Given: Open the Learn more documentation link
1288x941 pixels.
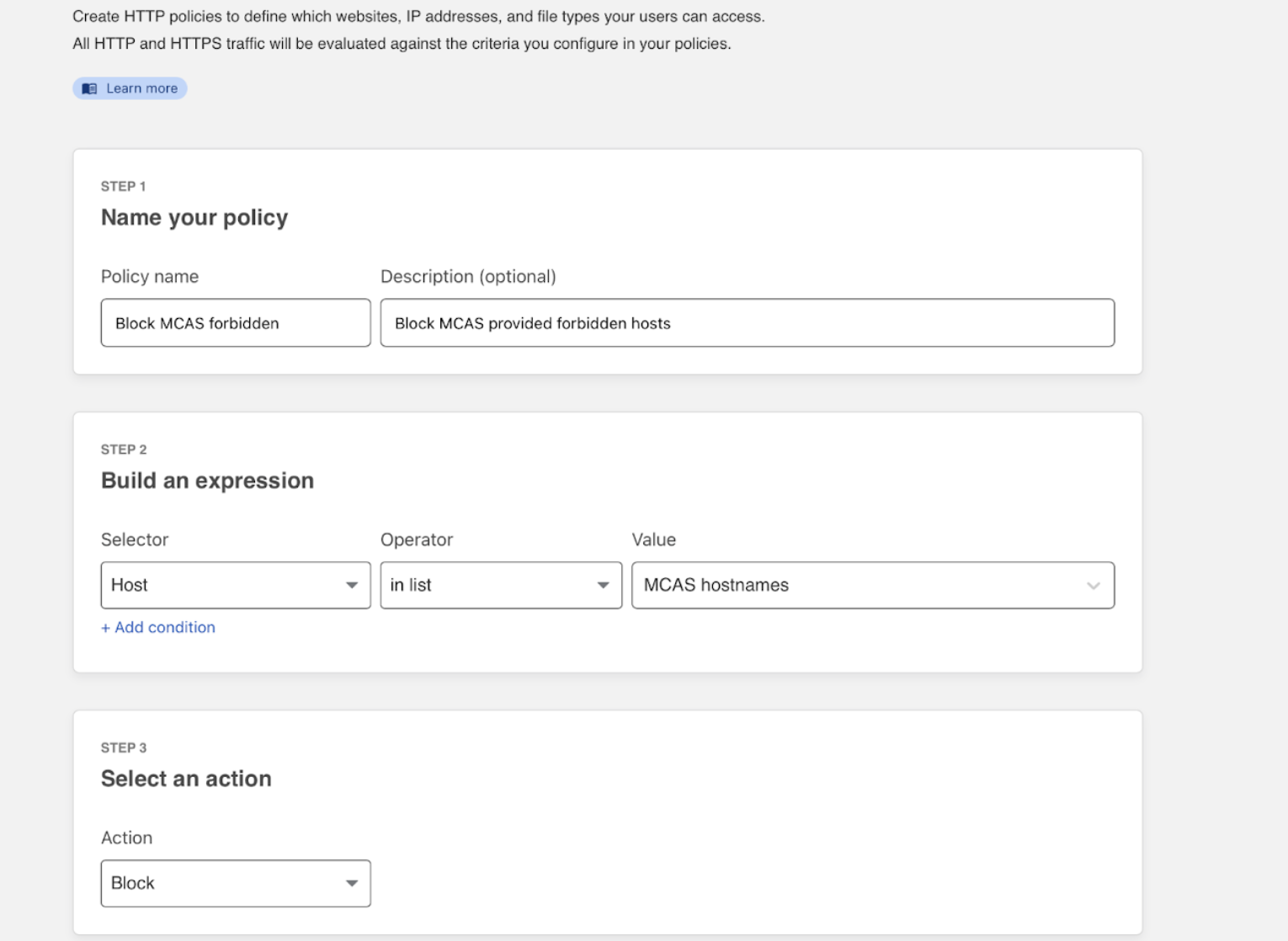Looking at the screenshot, I should 141,88.
